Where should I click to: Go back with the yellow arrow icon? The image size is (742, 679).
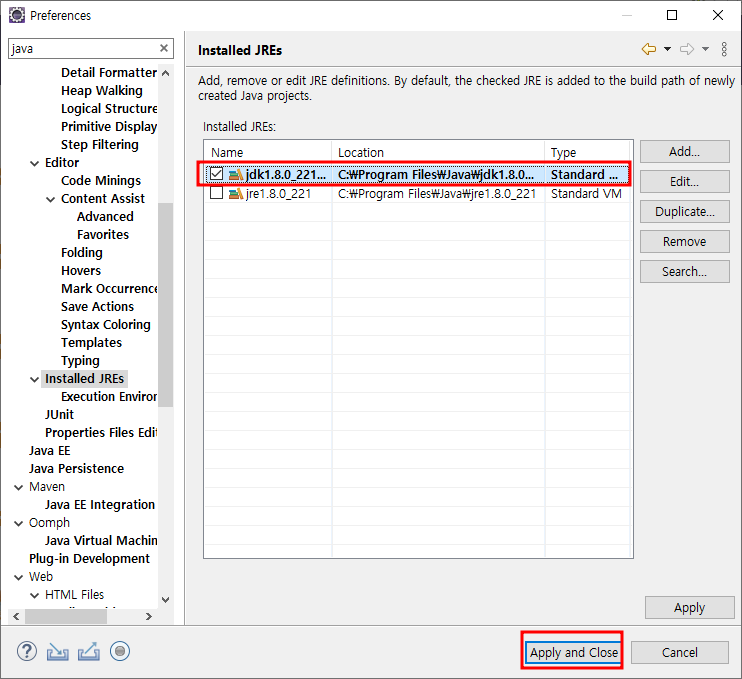[x=649, y=49]
